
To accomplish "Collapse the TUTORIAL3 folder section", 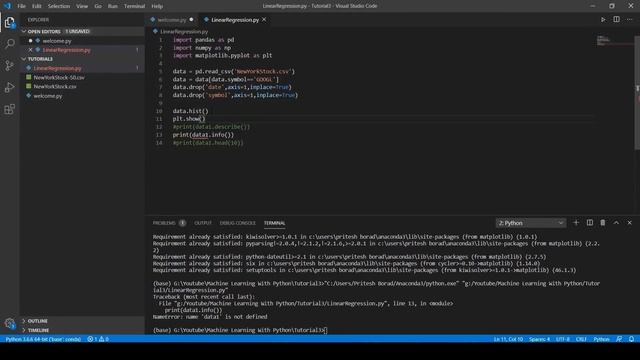I will [40, 59].
